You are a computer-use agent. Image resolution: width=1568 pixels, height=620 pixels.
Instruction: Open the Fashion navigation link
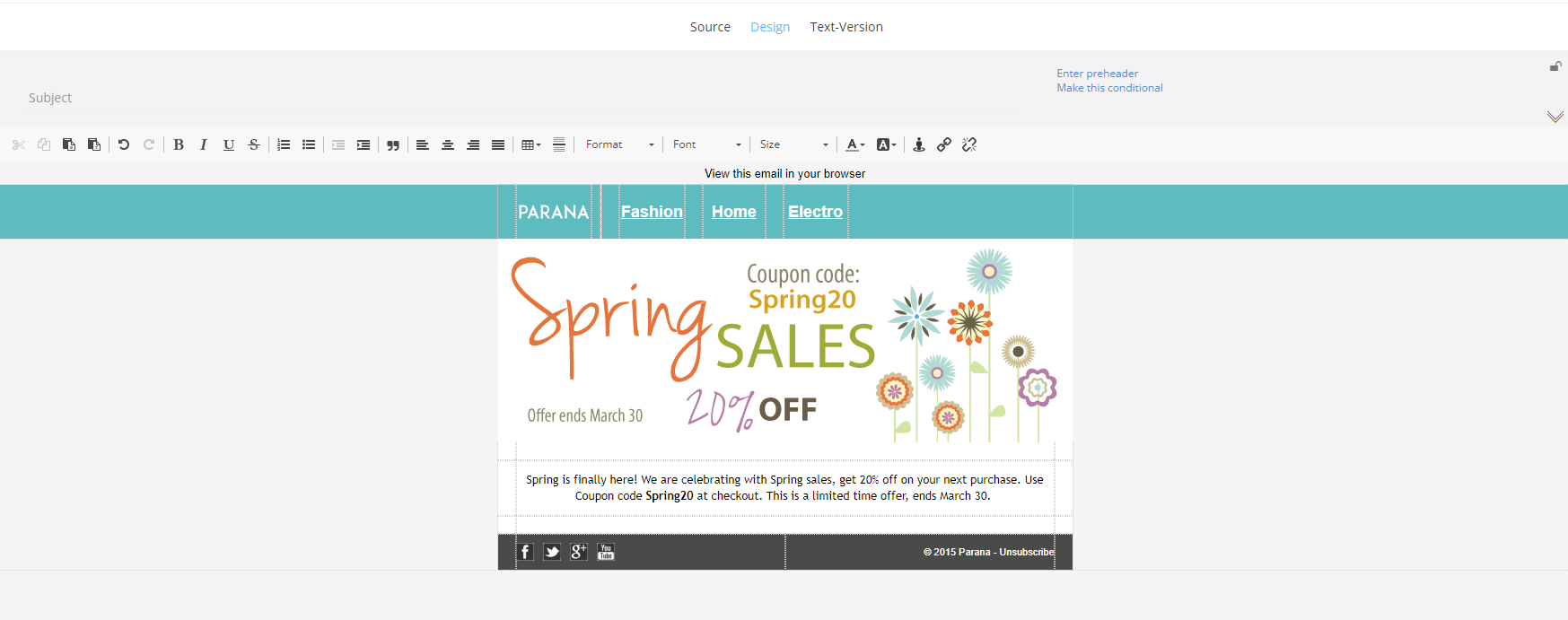click(x=652, y=212)
